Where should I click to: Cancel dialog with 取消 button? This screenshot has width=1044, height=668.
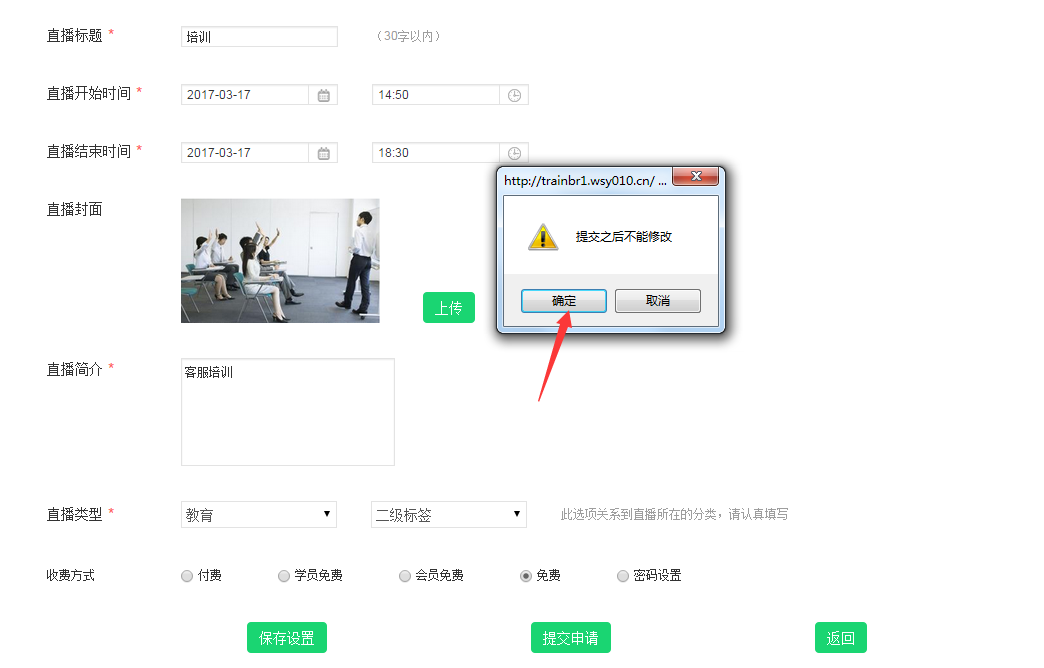pos(658,301)
